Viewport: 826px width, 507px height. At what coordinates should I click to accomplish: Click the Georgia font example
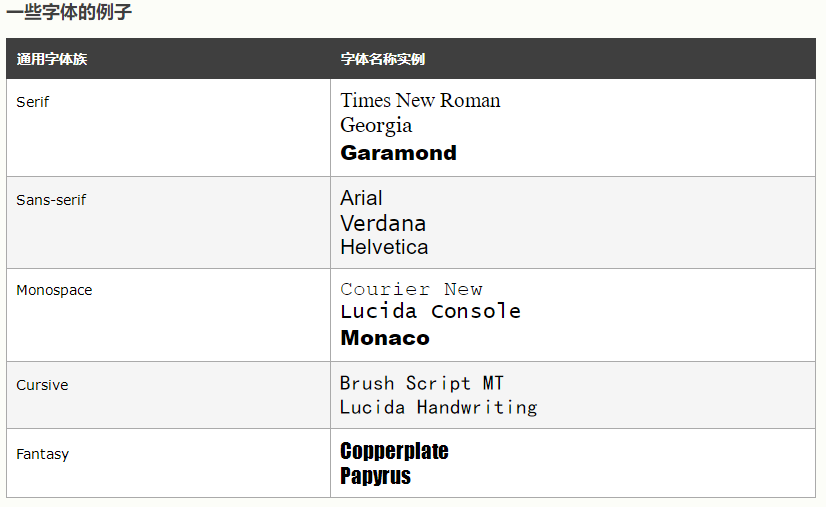(376, 125)
